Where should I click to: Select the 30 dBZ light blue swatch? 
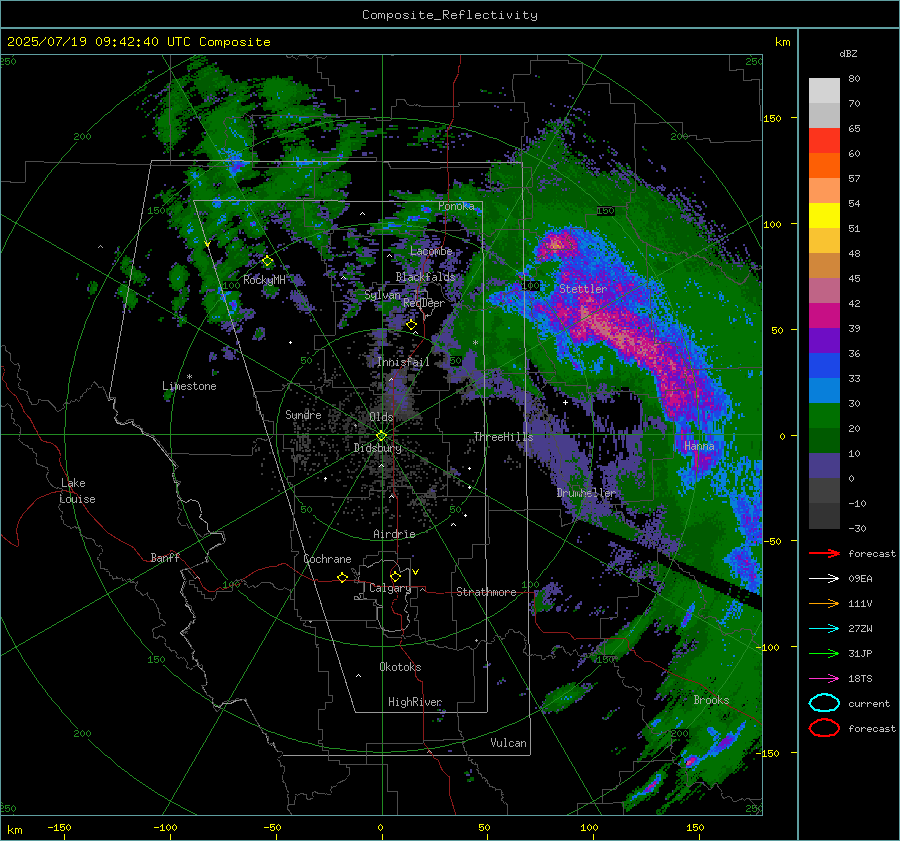coord(824,390)
